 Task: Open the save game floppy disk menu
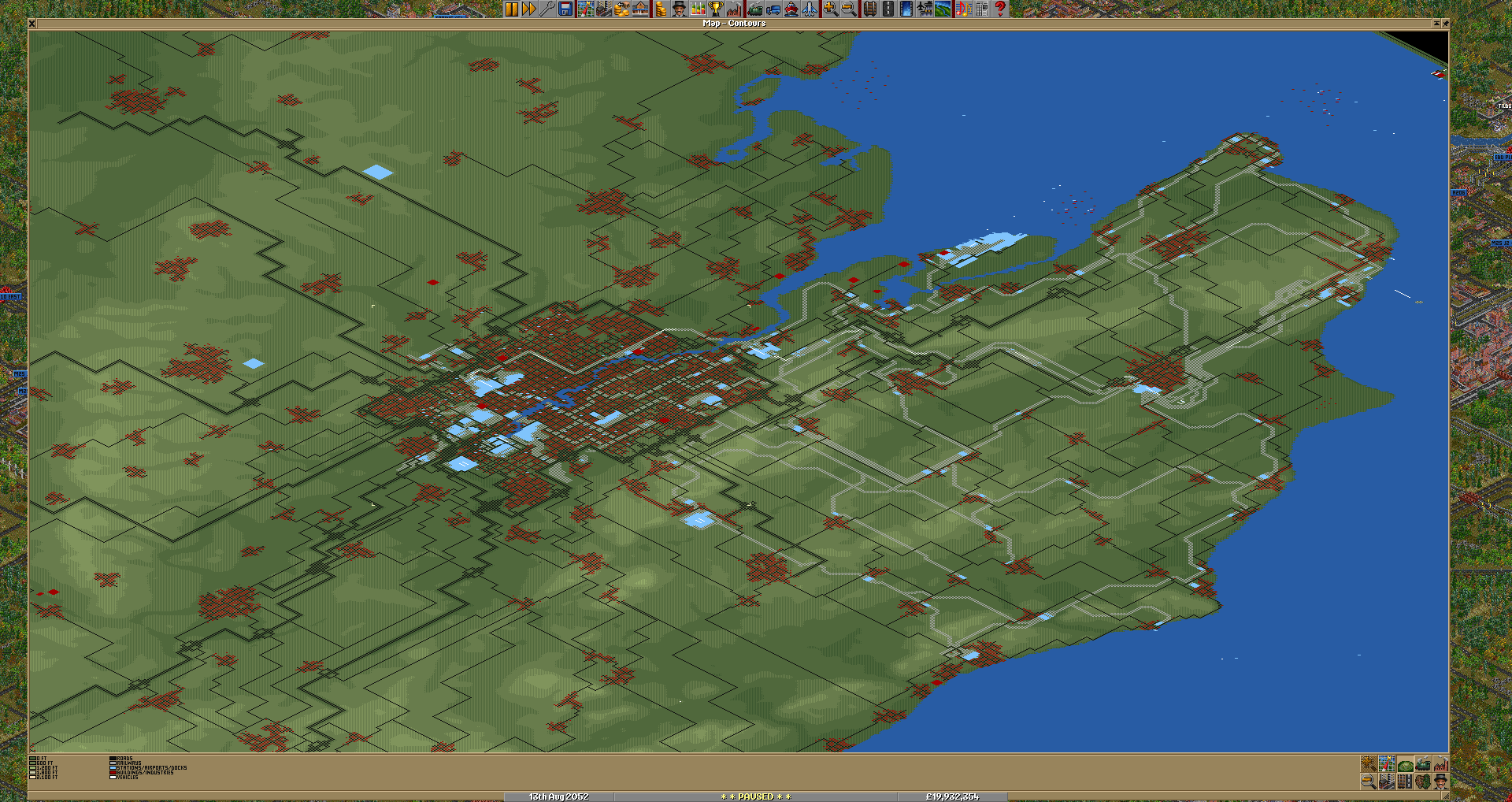[x=565, y=9]
